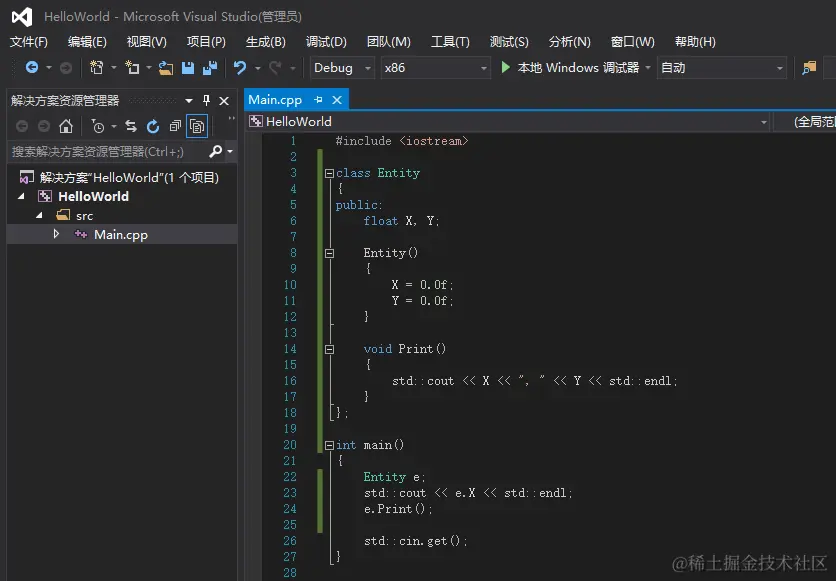Click the New Project toolbar icon
The image size is (836, 581).
[x=97, y=68]
